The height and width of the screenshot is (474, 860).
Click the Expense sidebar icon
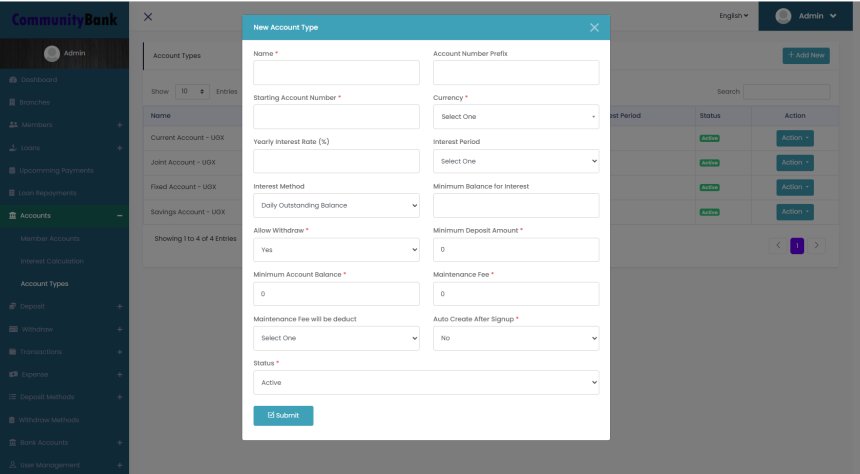(x=12, y=374)
